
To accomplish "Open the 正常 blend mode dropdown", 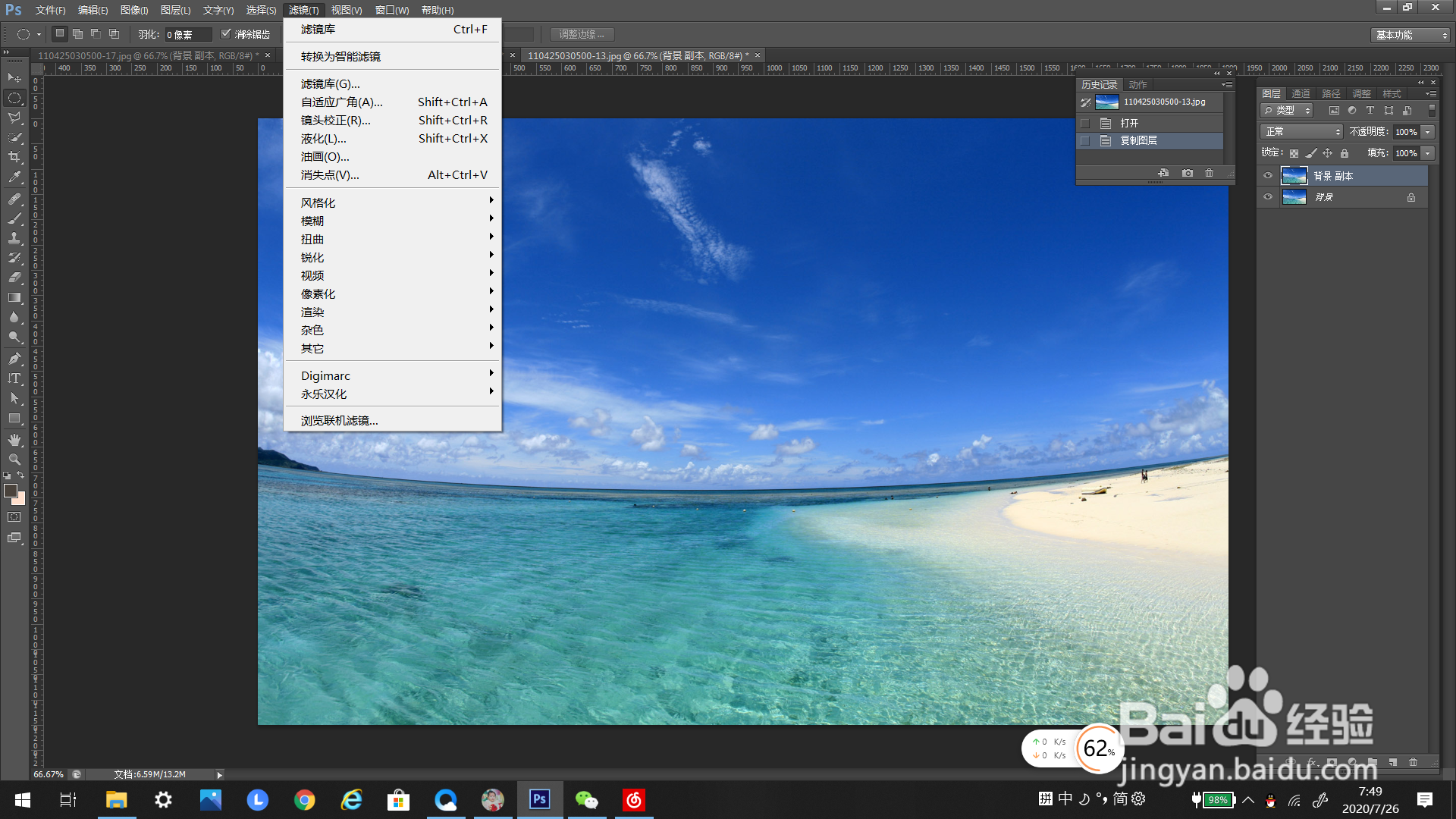I will [x=1301, y=132].
